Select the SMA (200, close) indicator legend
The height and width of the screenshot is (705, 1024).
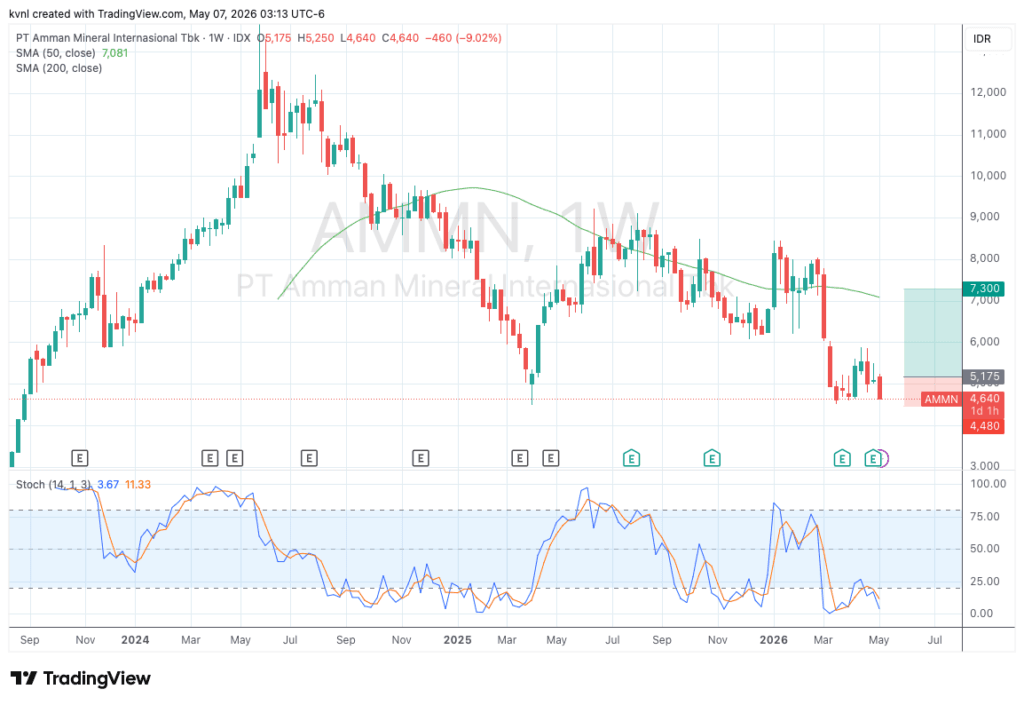59,68
